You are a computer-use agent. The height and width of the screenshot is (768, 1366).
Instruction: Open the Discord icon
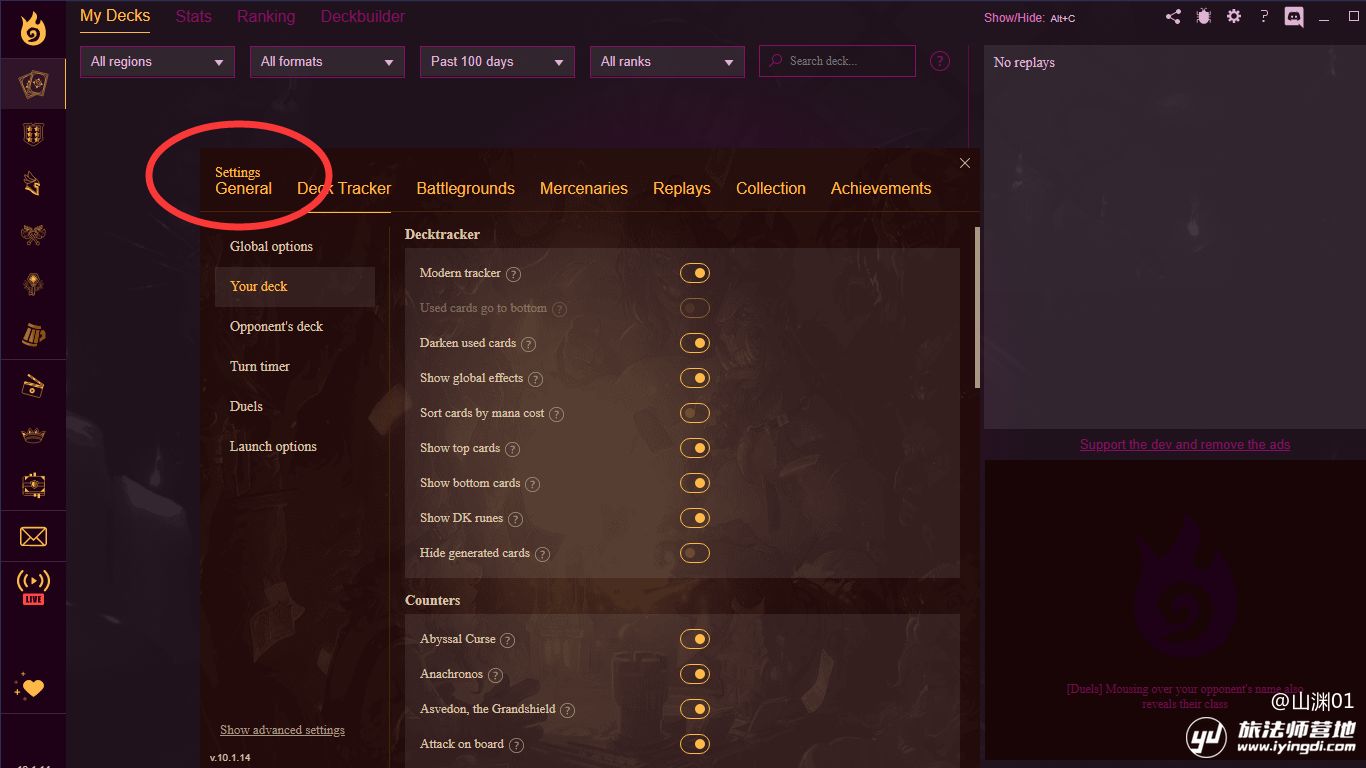(x=1294, y=17)
